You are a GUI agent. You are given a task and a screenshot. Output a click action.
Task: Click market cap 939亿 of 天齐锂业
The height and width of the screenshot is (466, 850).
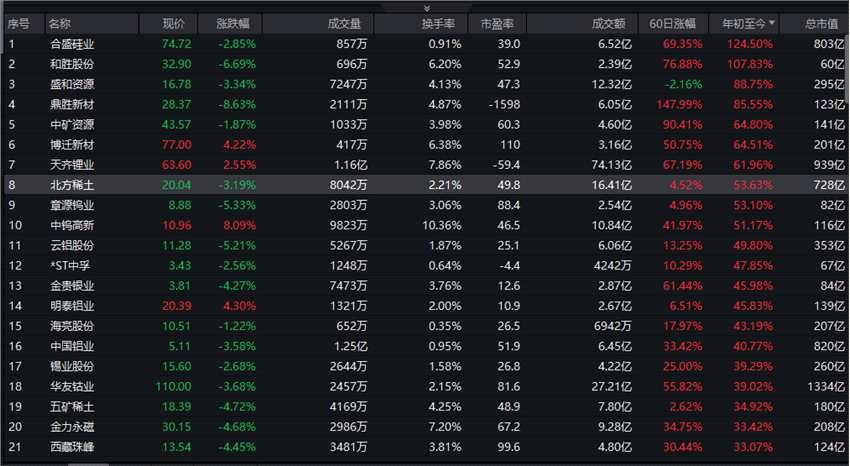(829, 165)
